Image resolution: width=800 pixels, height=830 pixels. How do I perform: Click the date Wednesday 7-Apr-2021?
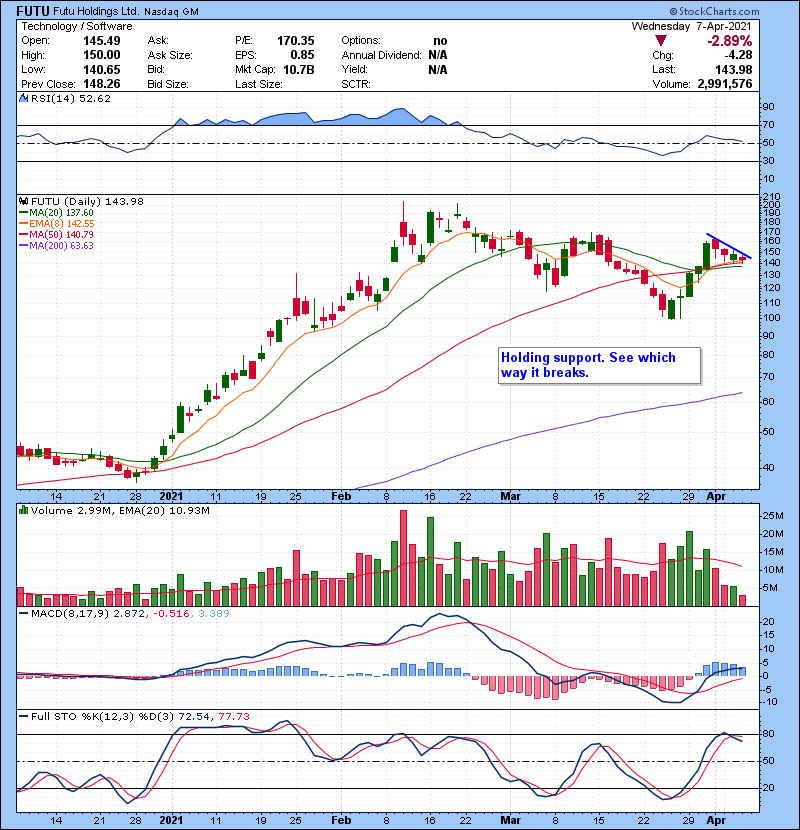tap(691, 26)
